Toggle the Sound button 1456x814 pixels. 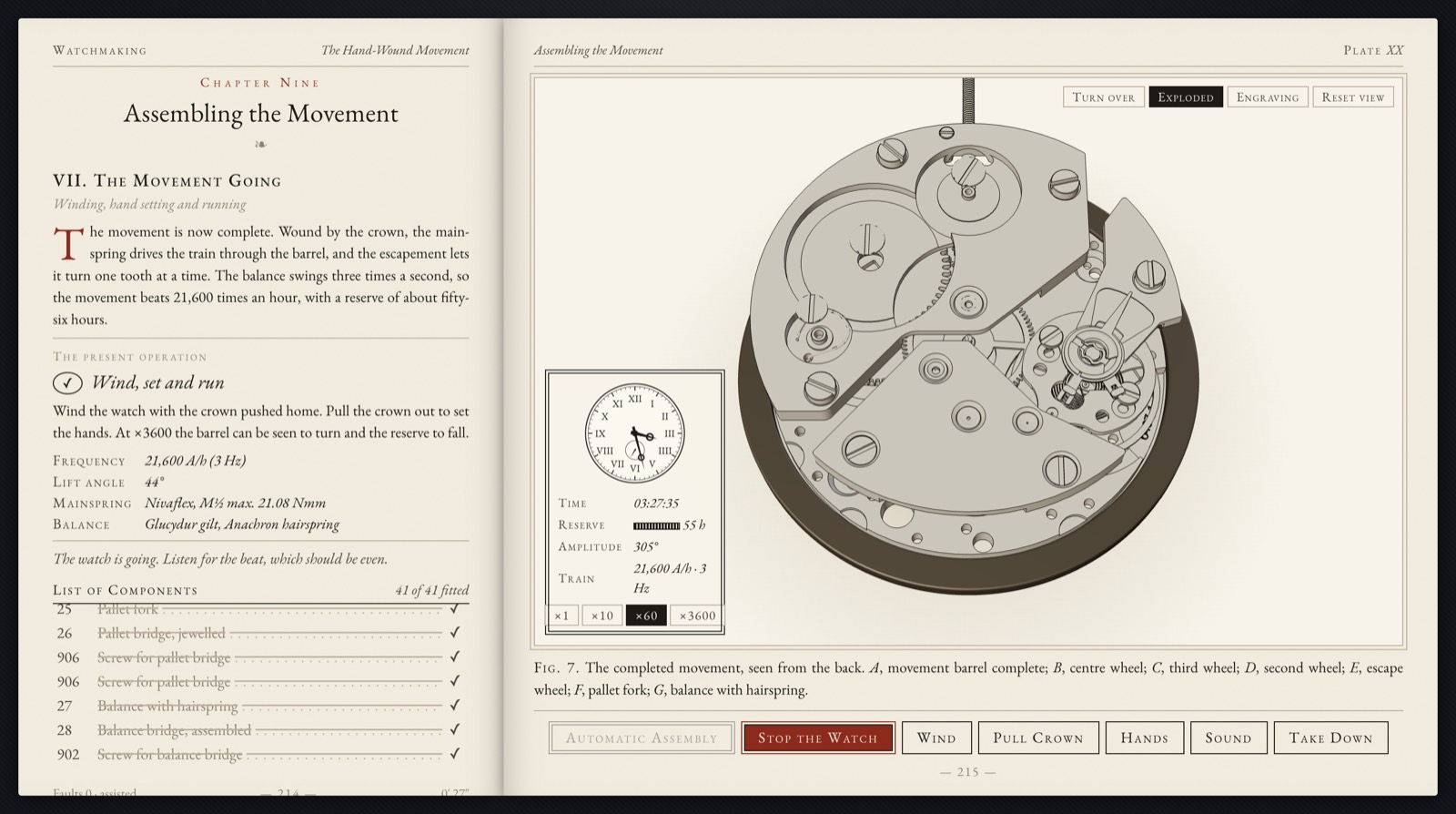1228,738
